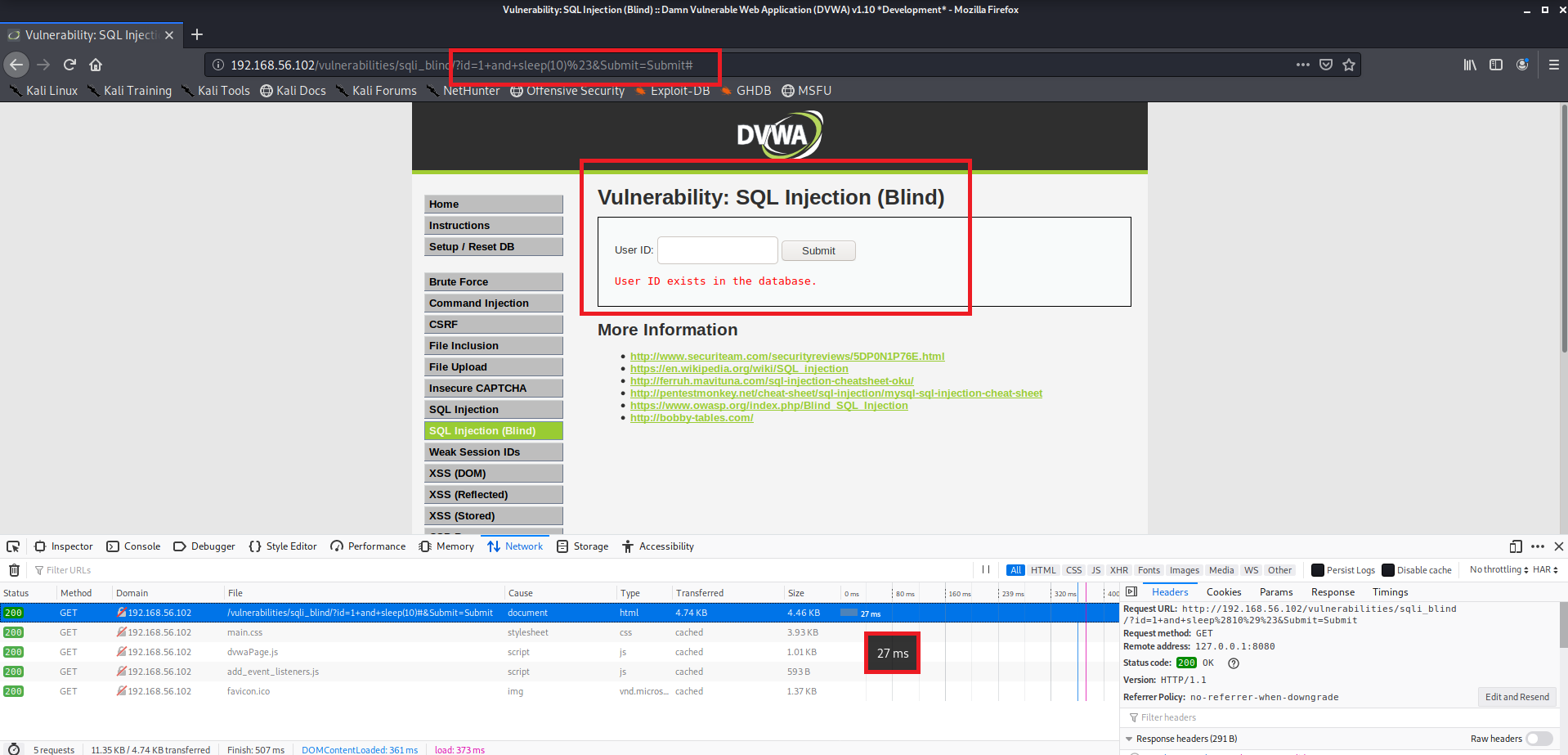Open the Firefox hamburger menu
The height and width of the screenshot is (755, 1568).
(1554, 65)
